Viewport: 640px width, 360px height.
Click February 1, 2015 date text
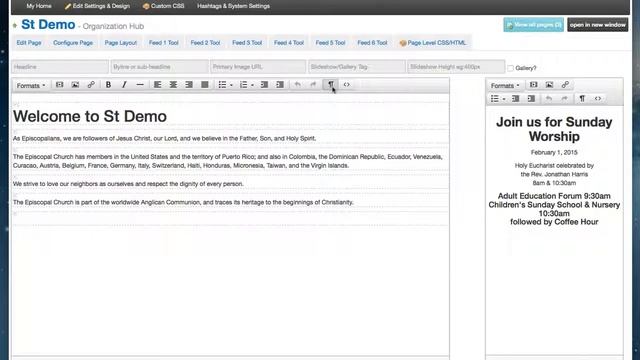pos(554,153)
